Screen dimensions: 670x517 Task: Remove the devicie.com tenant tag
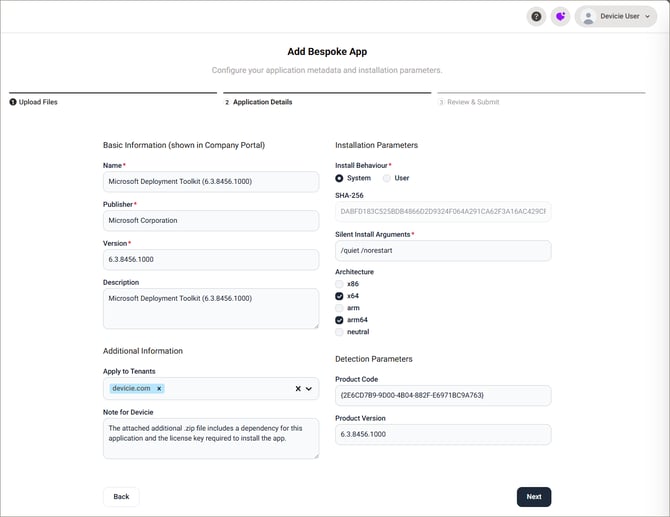coord(160,388)
